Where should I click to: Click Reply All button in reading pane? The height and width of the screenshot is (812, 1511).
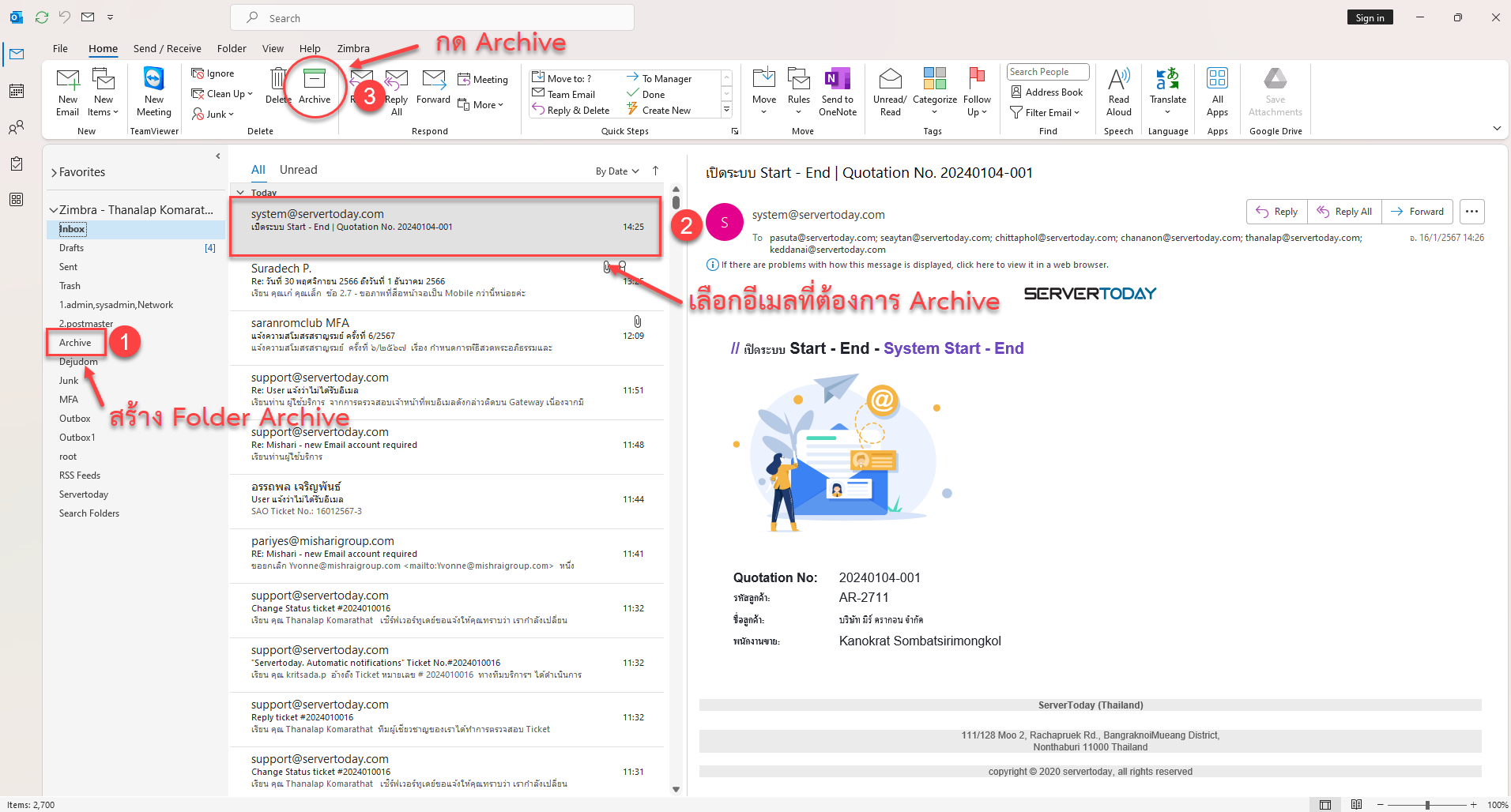(x=1344, y=212)
